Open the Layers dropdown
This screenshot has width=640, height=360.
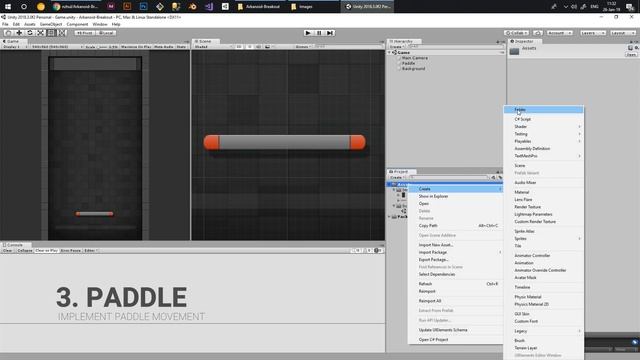point(593,33)
